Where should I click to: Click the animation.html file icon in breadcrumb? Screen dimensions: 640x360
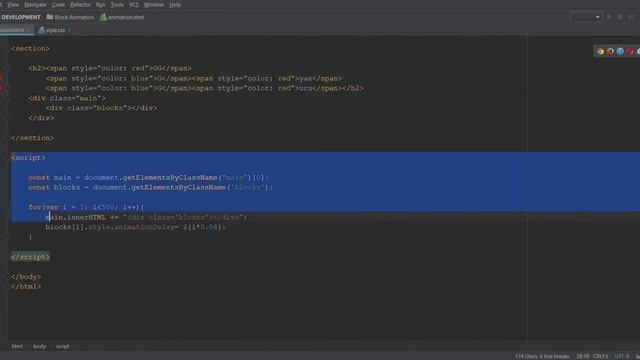click(103, 17)
